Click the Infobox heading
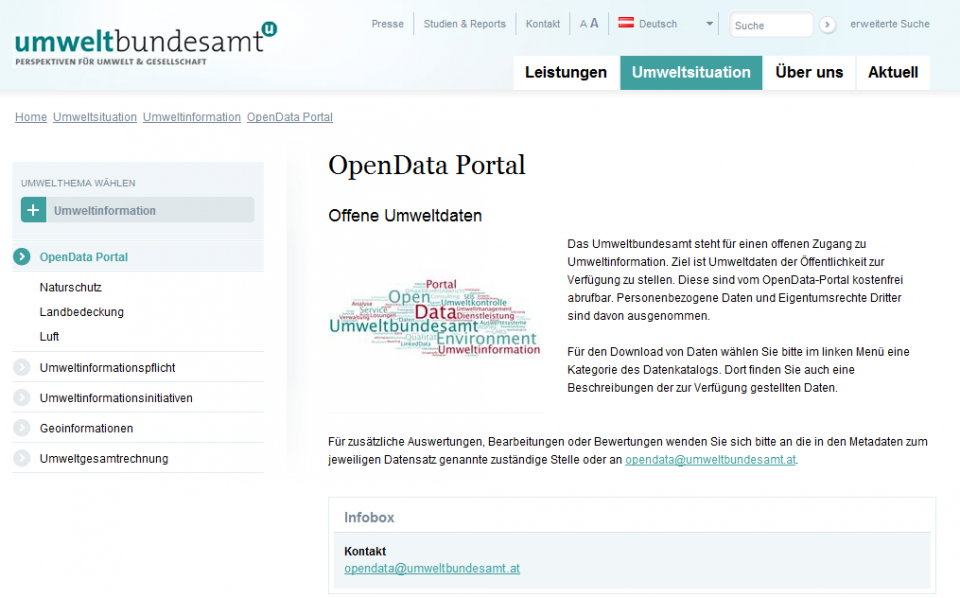 [x=369, y=517]
